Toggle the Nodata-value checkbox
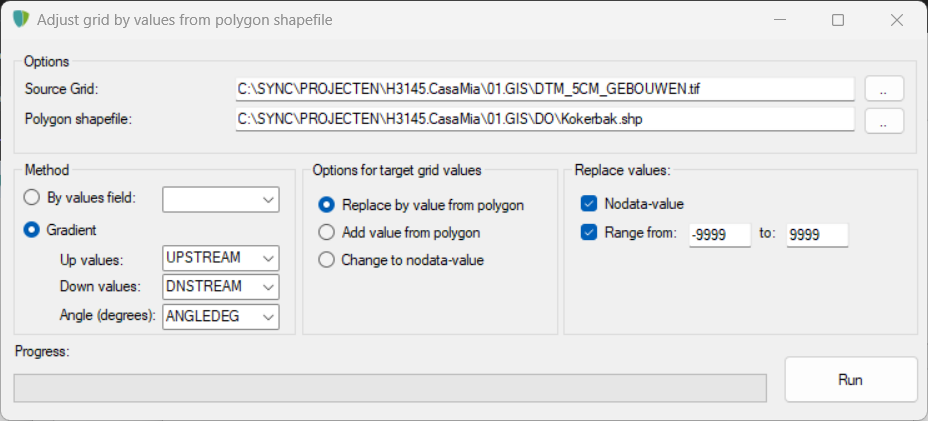The width and height of the screenshot is (928, 421). tap(588, 204)
